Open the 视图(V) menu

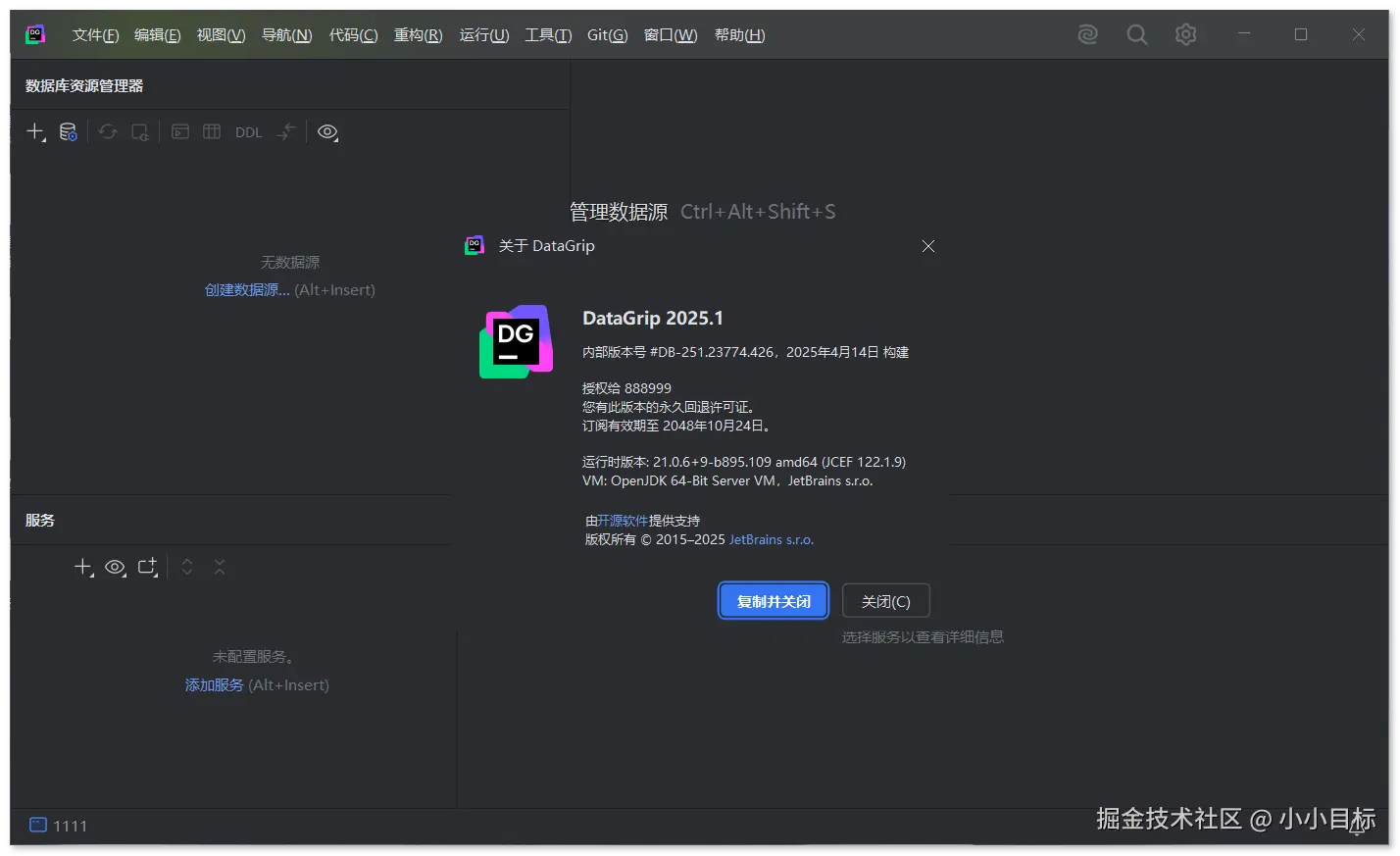(x=221, y=35)
